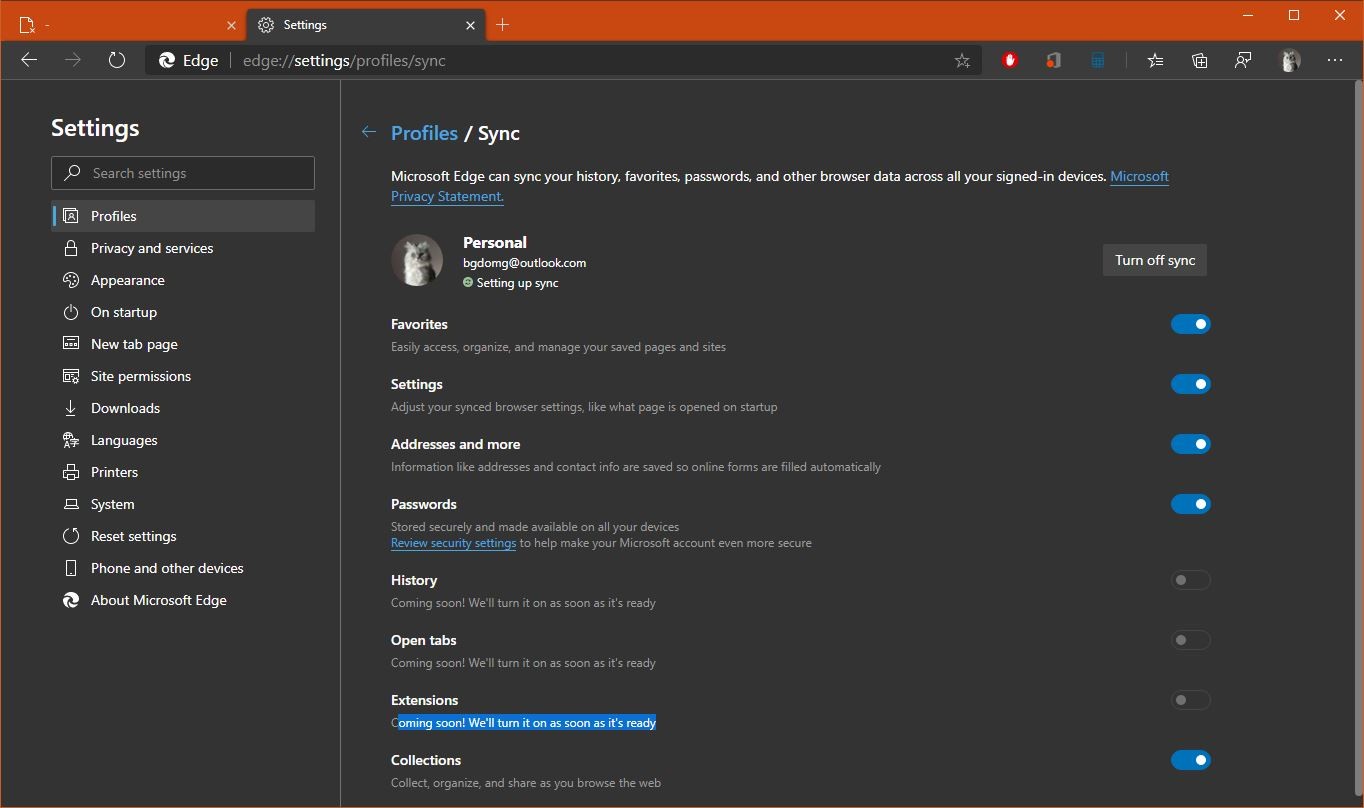Viewport: 1364px width, 808px height.
Task: Go to Appearance settings
Action: 183,280
